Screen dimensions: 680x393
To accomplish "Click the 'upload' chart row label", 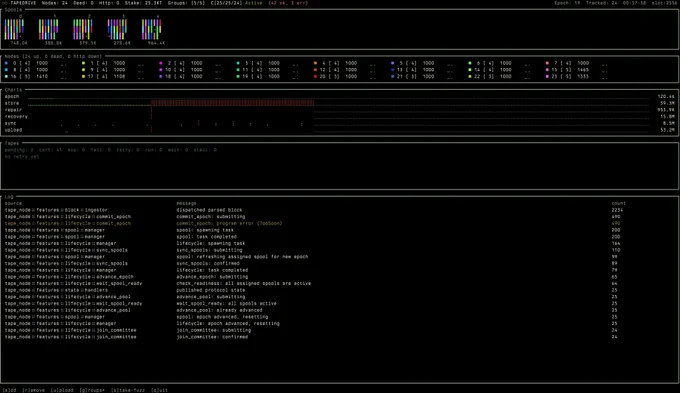I will (x=13, y=130).
